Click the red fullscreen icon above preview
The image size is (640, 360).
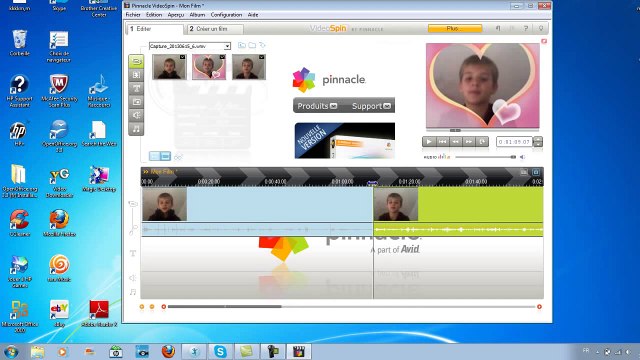click(544, 41)
